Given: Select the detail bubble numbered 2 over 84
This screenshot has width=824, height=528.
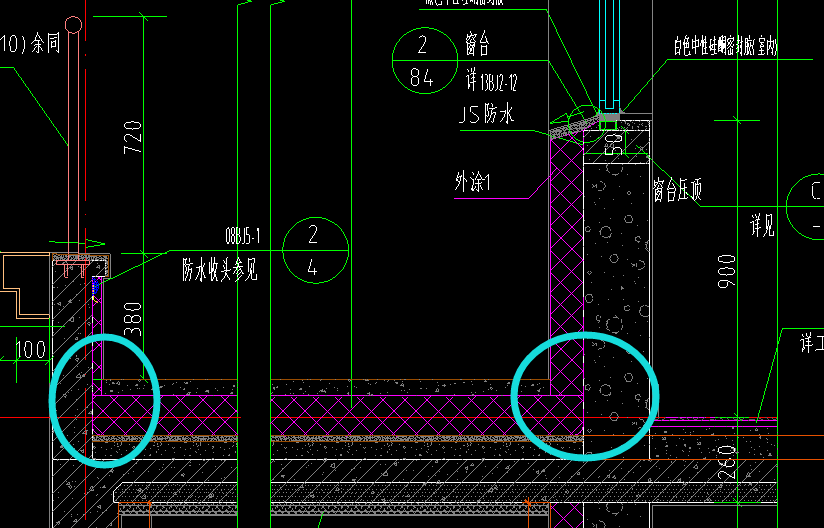Looking at the screenshot, I should 425,61.
